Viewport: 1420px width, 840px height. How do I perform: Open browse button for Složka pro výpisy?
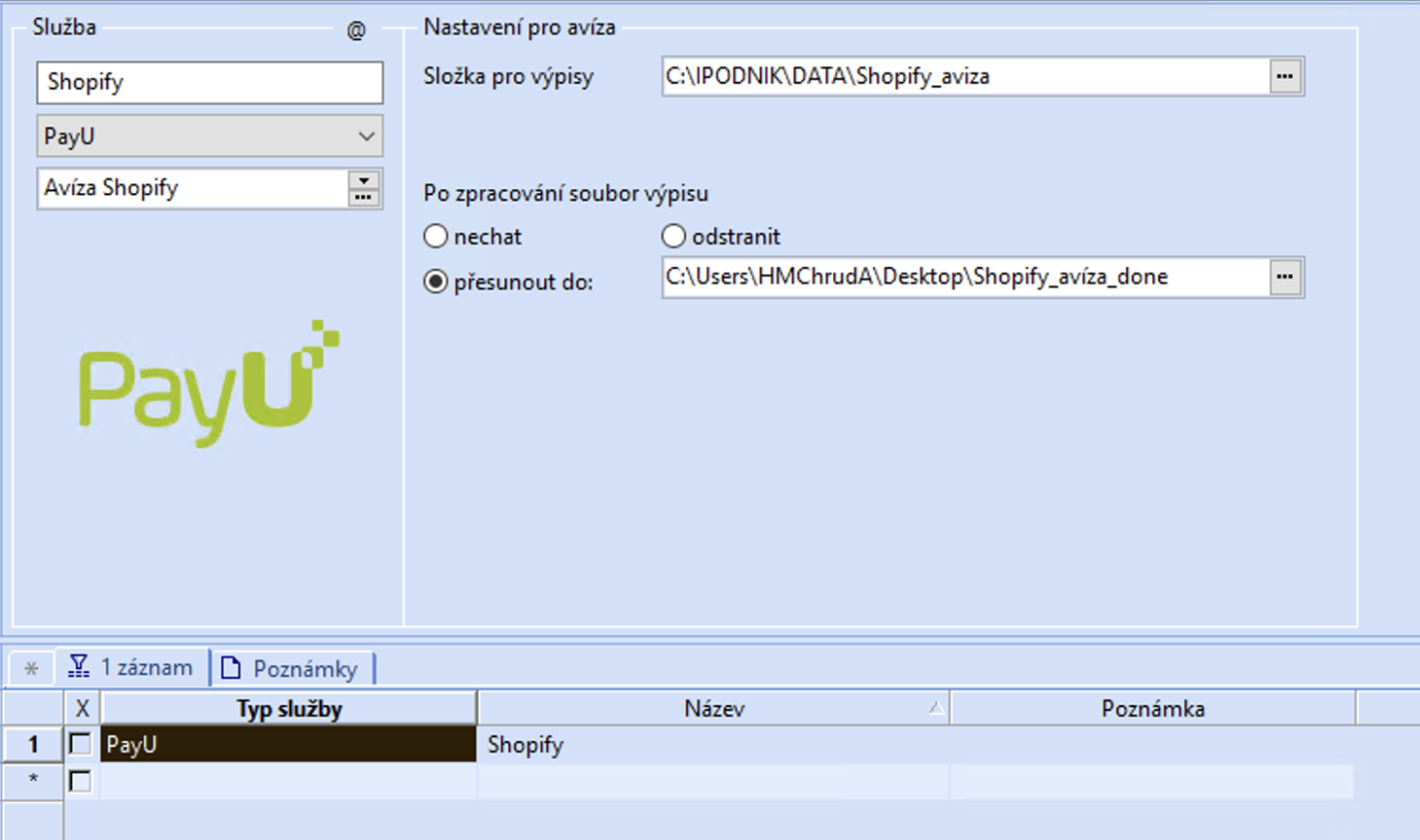click(1285, 77)
